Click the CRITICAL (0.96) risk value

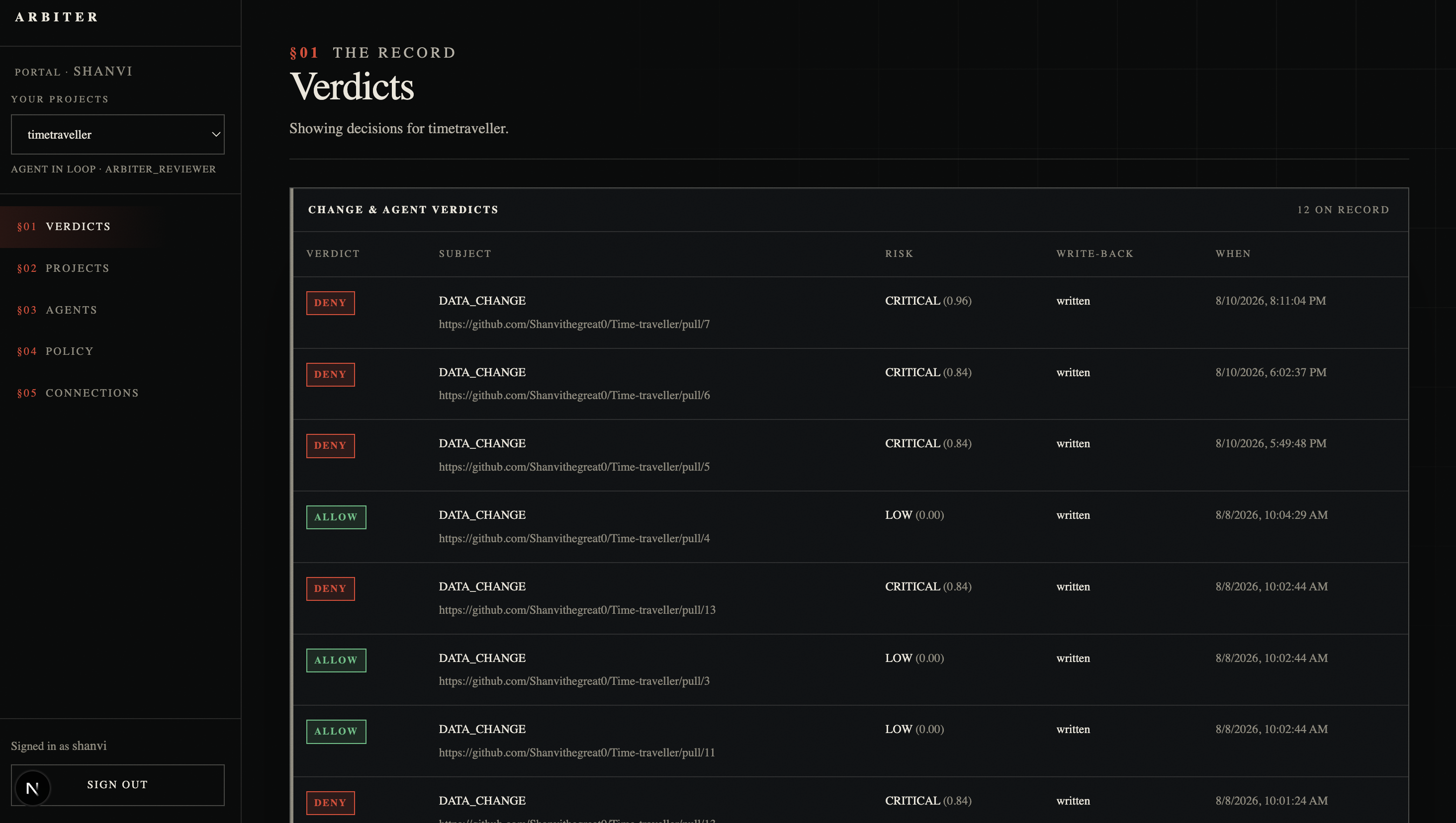click(928, 301)
